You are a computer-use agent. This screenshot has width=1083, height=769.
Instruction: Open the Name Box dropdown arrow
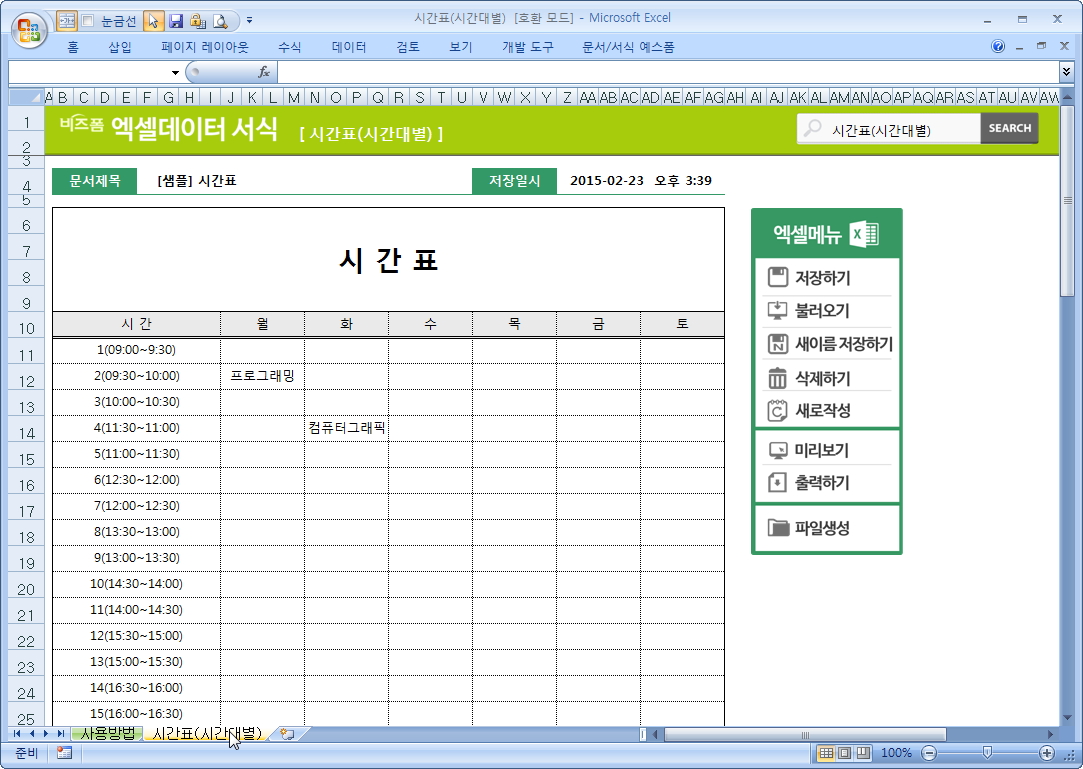pos(175,73)
